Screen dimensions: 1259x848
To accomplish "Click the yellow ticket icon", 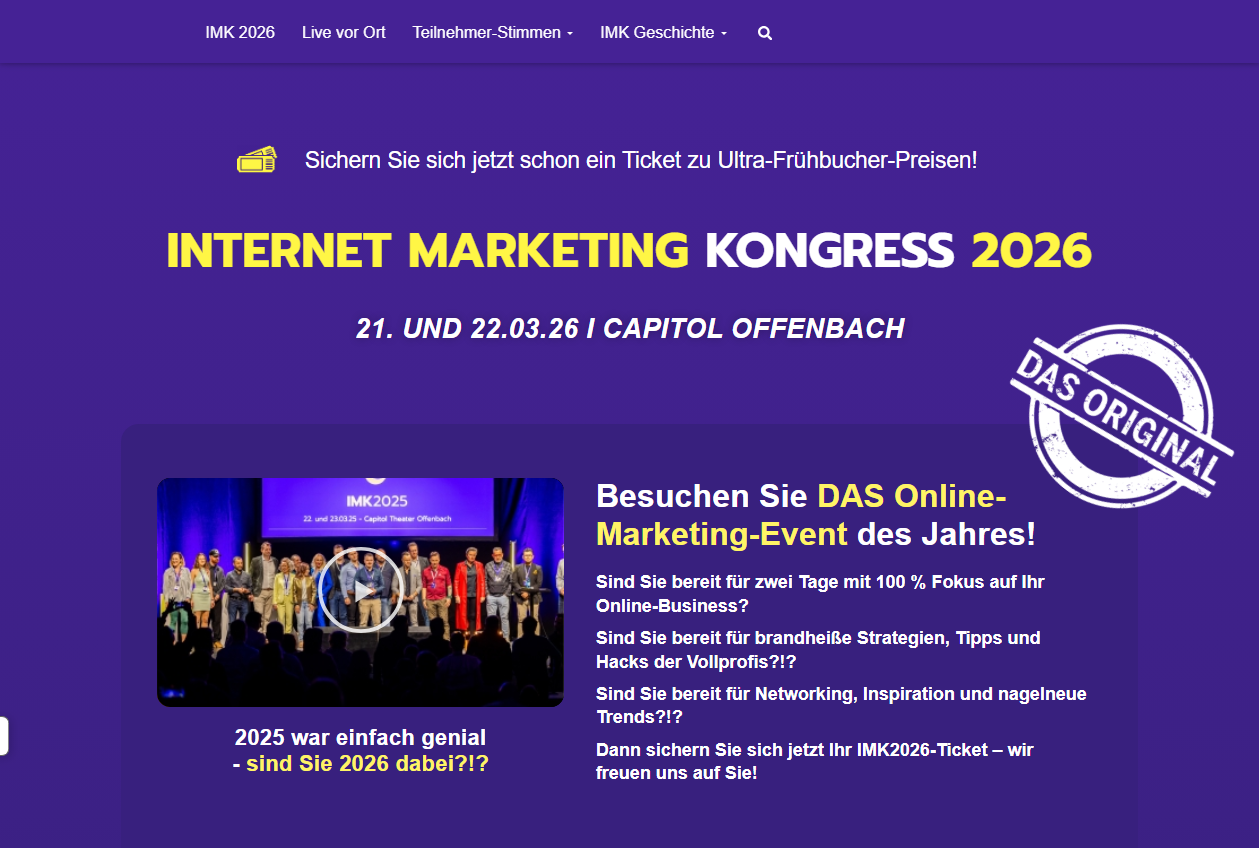I will pos(257,159).
